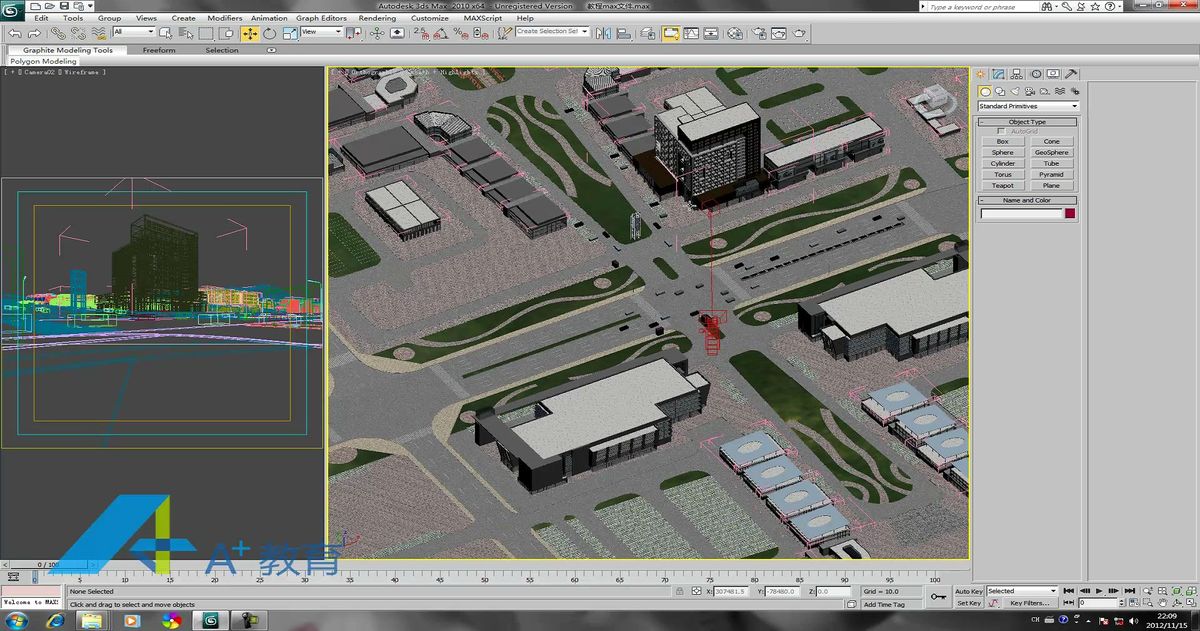Activate the Select and Rotate tool
This screenshot has height=631, width=1200.
[270, 33]
